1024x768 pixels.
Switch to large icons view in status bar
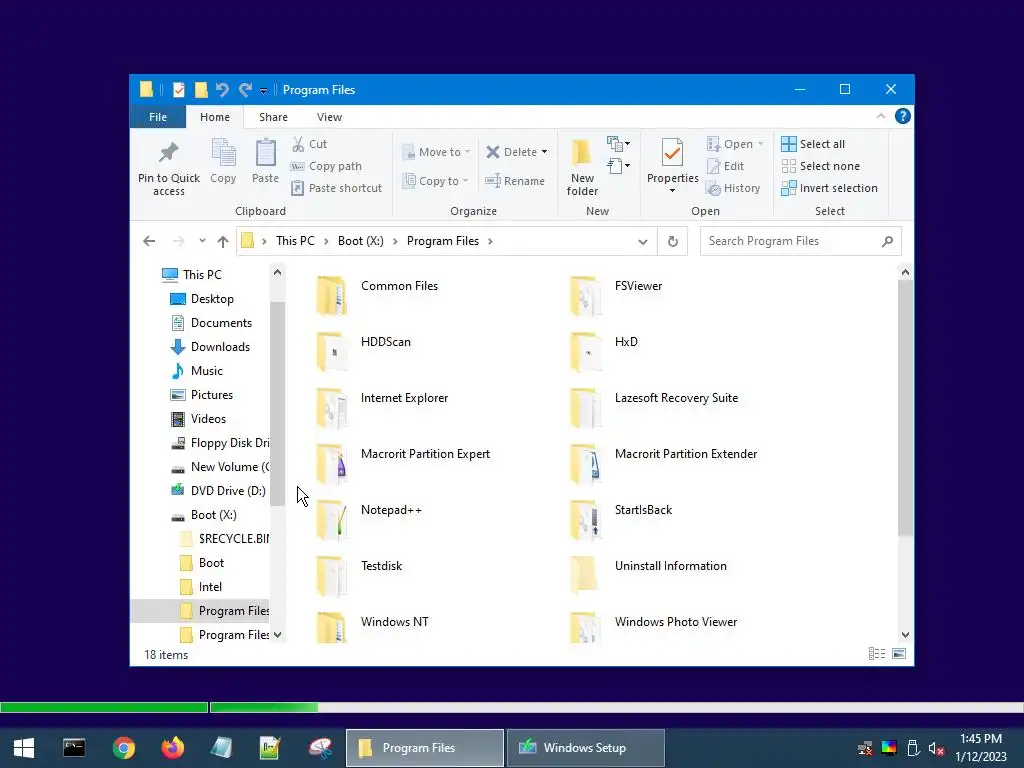click(x=899, y=654)
